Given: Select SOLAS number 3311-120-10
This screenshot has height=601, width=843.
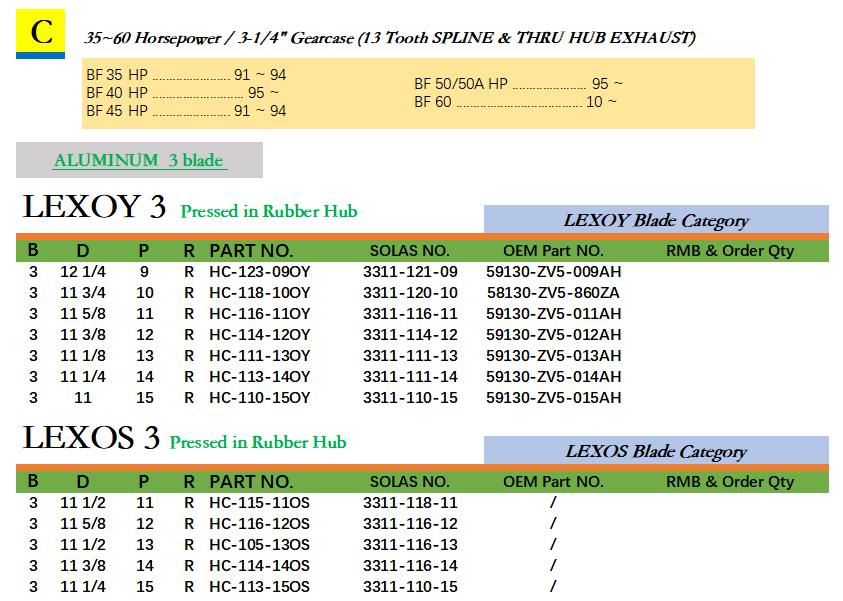Looking at the screenshot, I should [x=410, y=292].
